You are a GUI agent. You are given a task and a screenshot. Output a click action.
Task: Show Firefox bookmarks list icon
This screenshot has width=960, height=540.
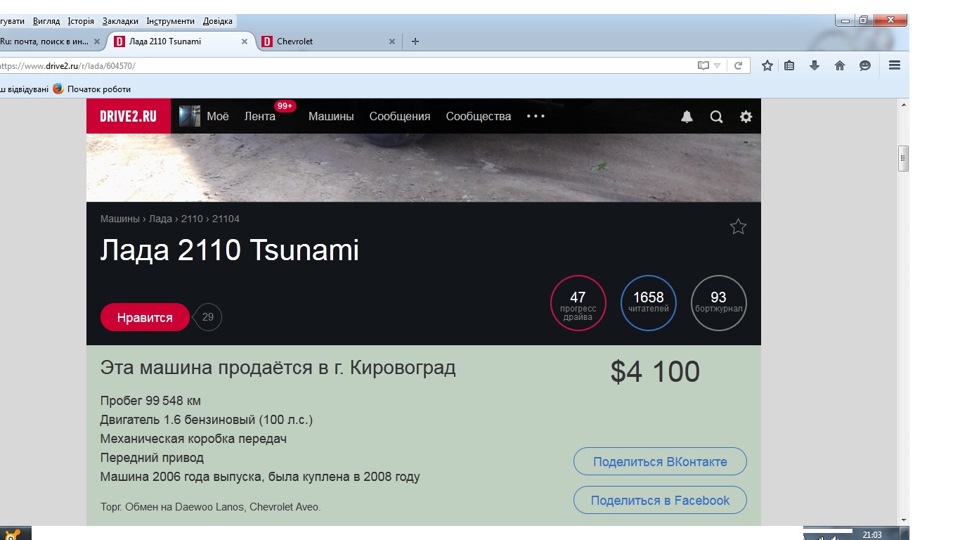point(789,66)
